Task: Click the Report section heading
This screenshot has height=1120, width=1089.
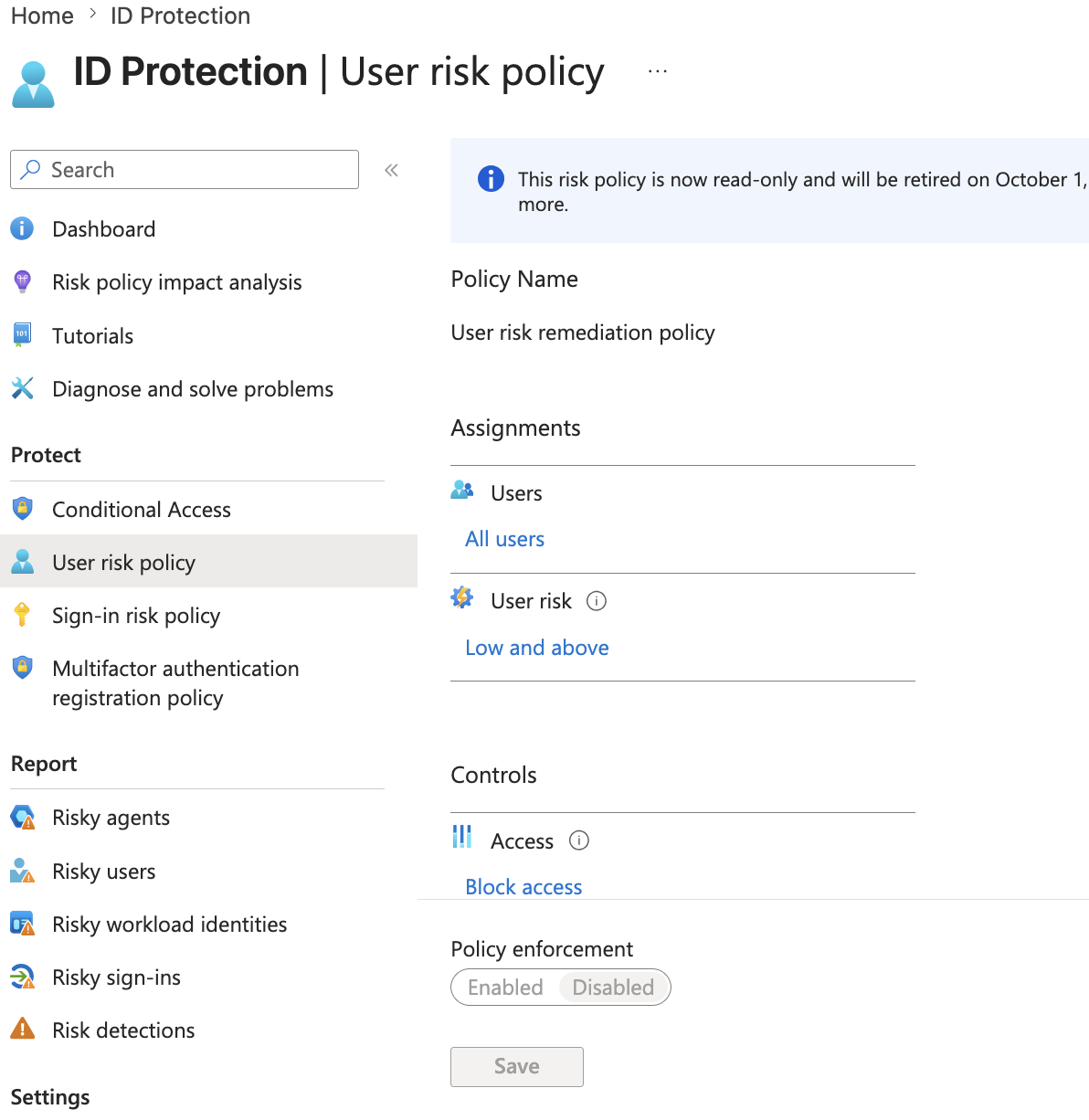Action: (x=44, y=764)
